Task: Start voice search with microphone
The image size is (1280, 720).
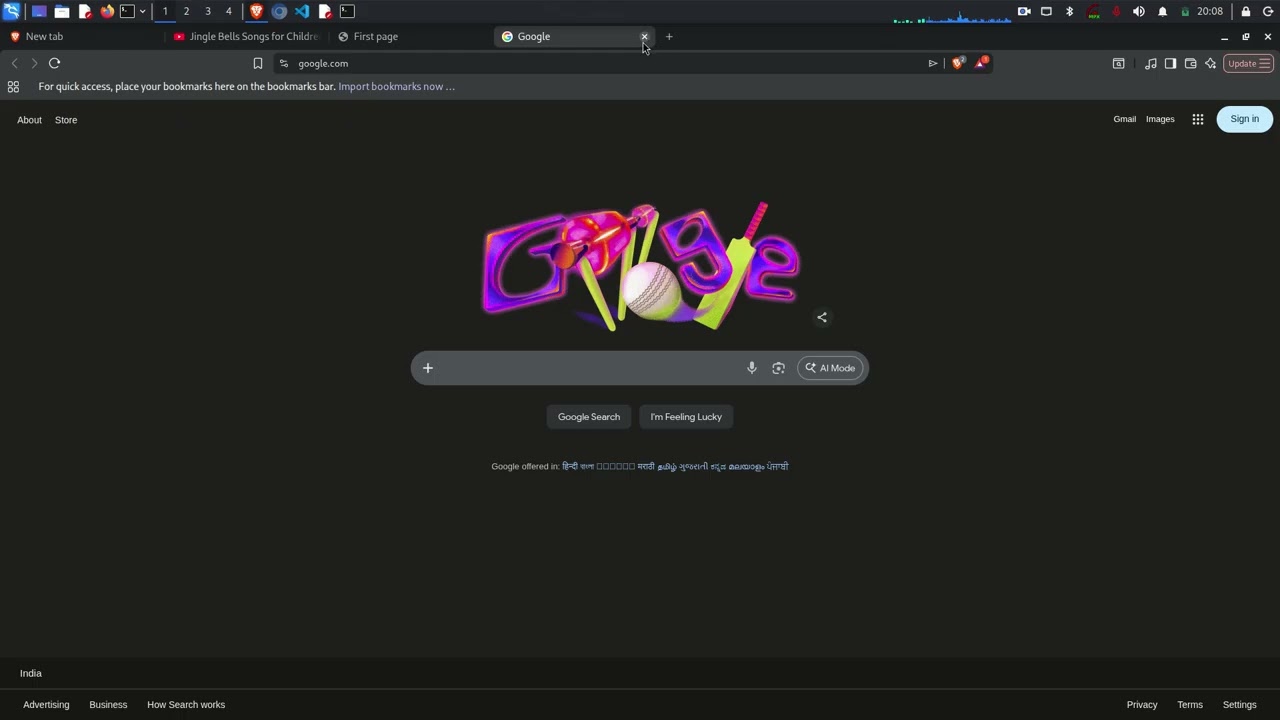Action: [752, 368]
